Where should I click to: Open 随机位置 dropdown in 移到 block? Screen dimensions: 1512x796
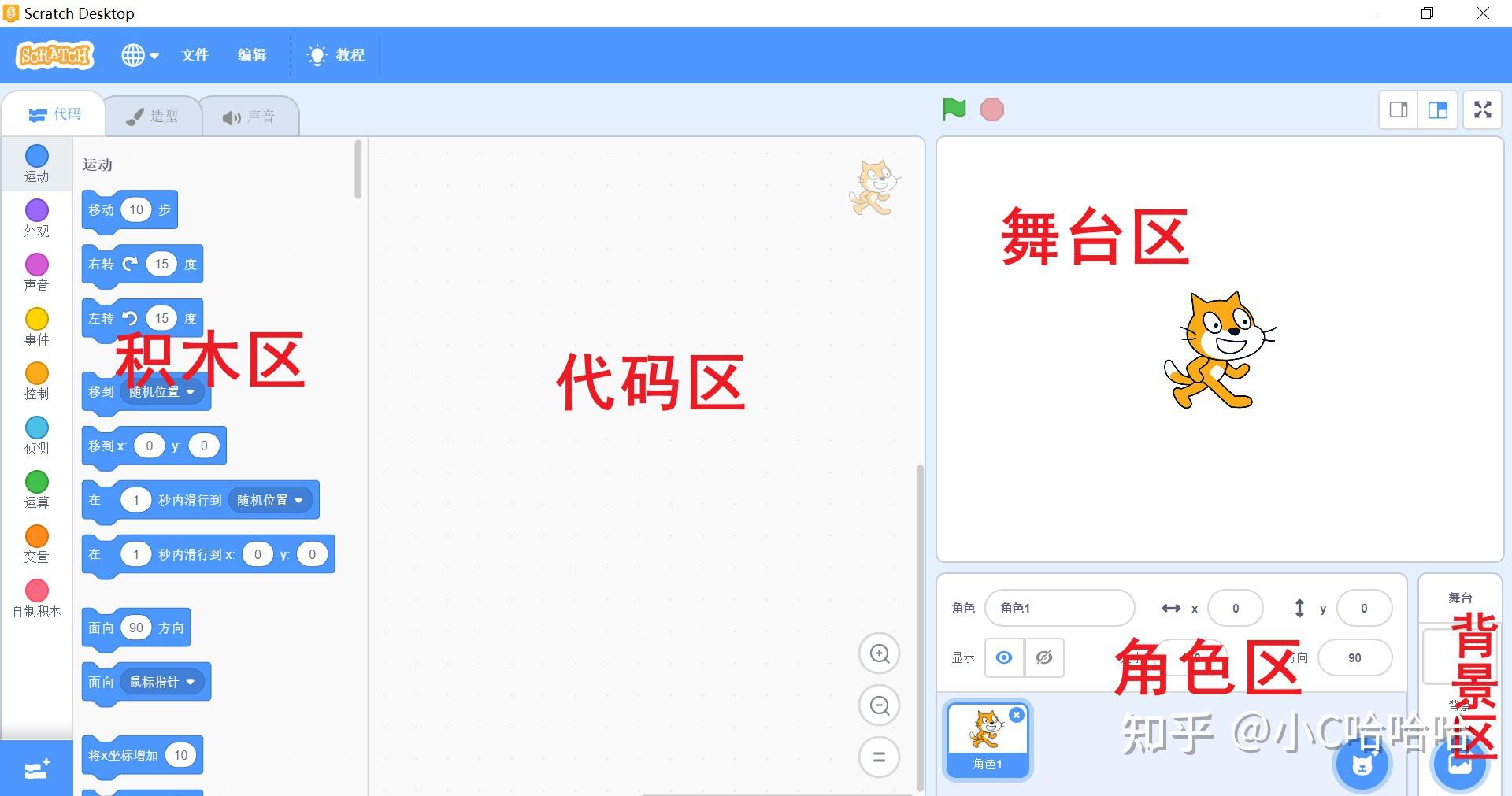(162, 391)
